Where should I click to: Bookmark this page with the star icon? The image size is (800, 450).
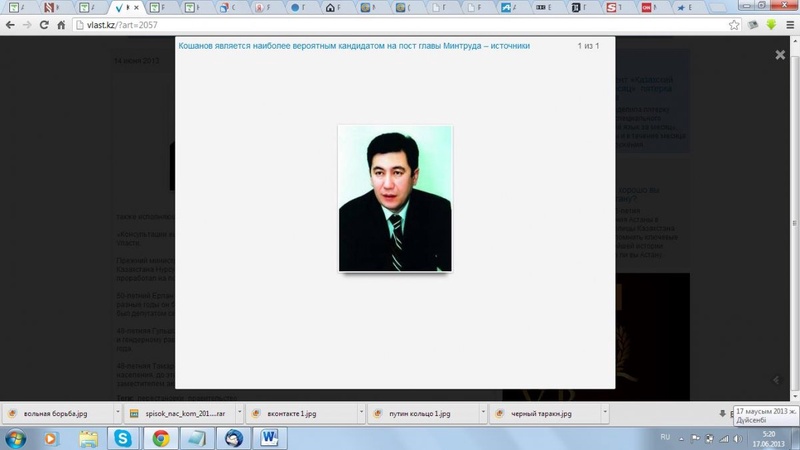tap(734, 25)
